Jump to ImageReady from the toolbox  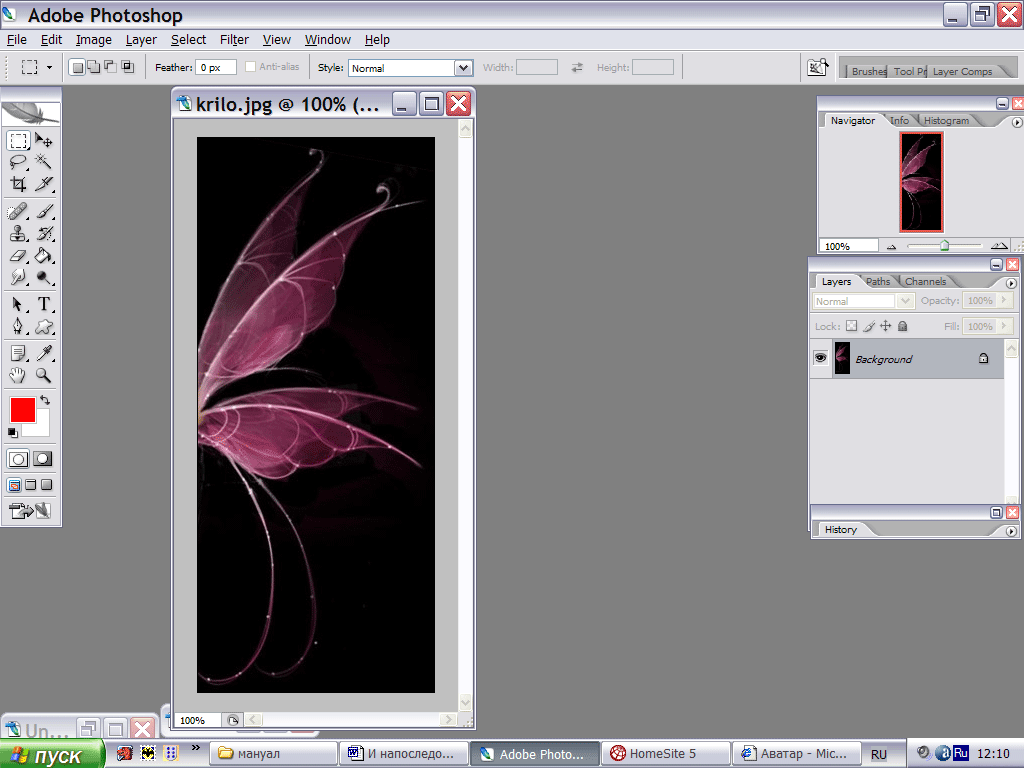click(30, 511)
